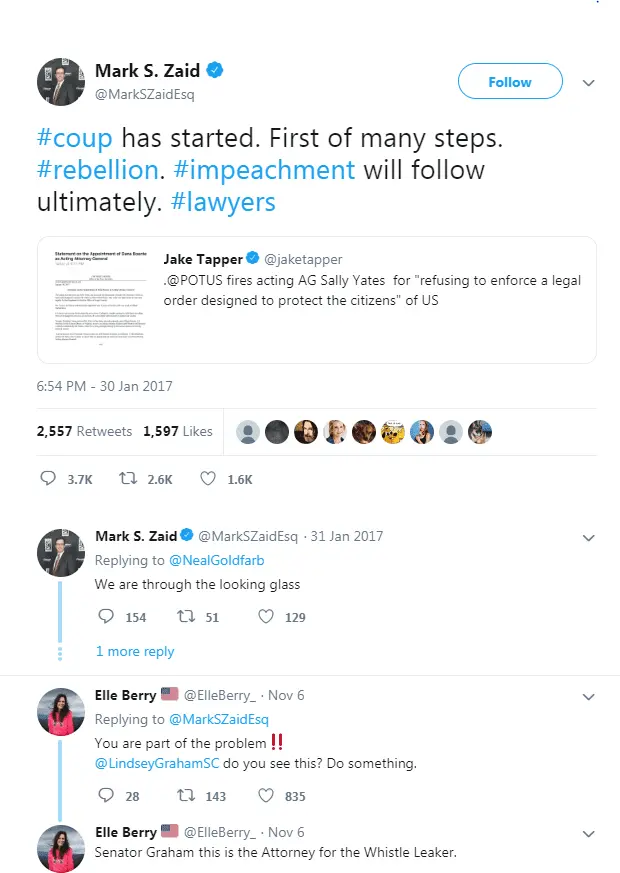Image resolution: width=620 pixels, height=873 pixels.
Task: Click the reply icon with 28 replies
Action: click(x=106, y=796)
